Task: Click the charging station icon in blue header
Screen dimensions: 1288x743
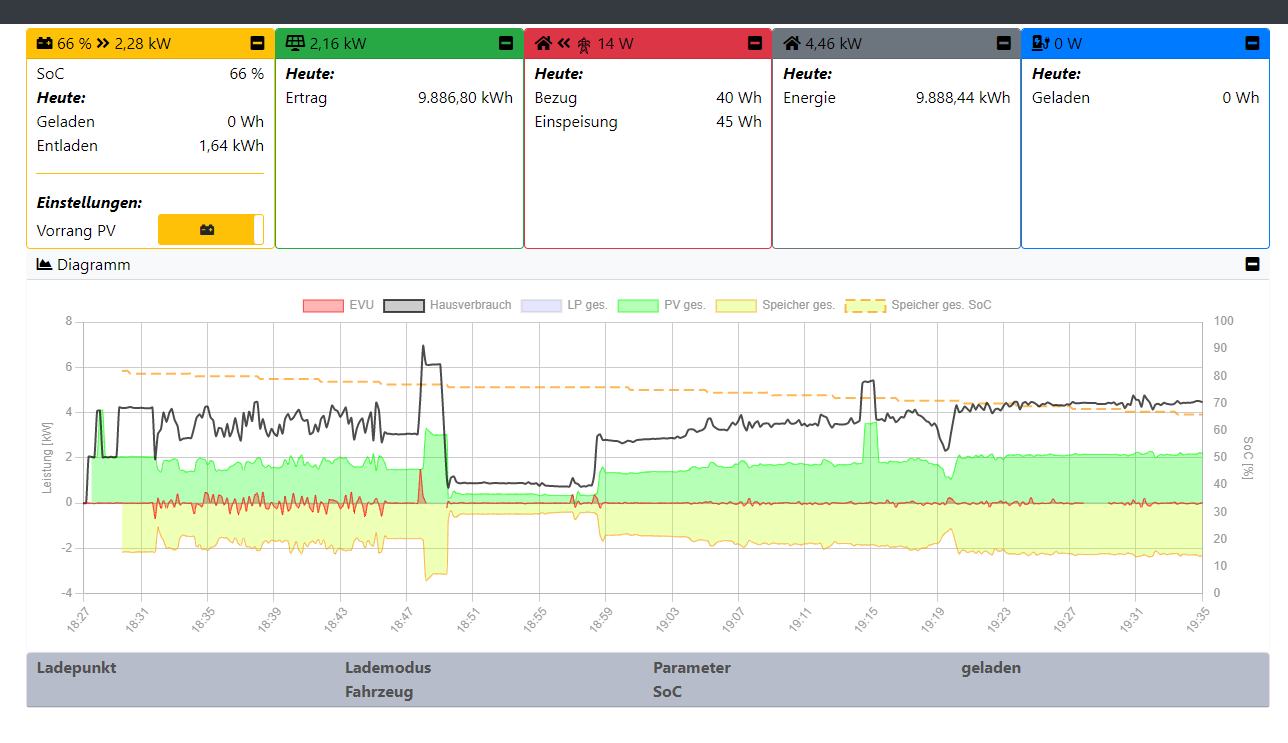Action: click(1041, 43)
